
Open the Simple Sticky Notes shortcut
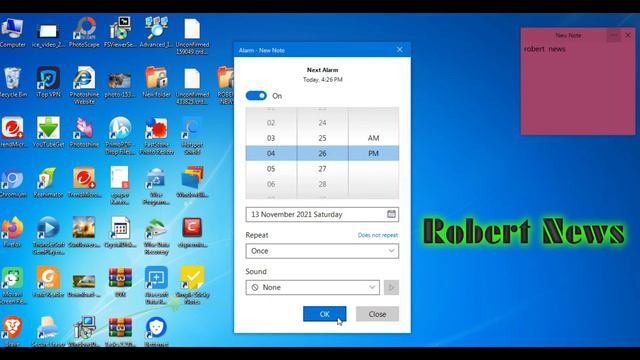(x=192, y=285)
